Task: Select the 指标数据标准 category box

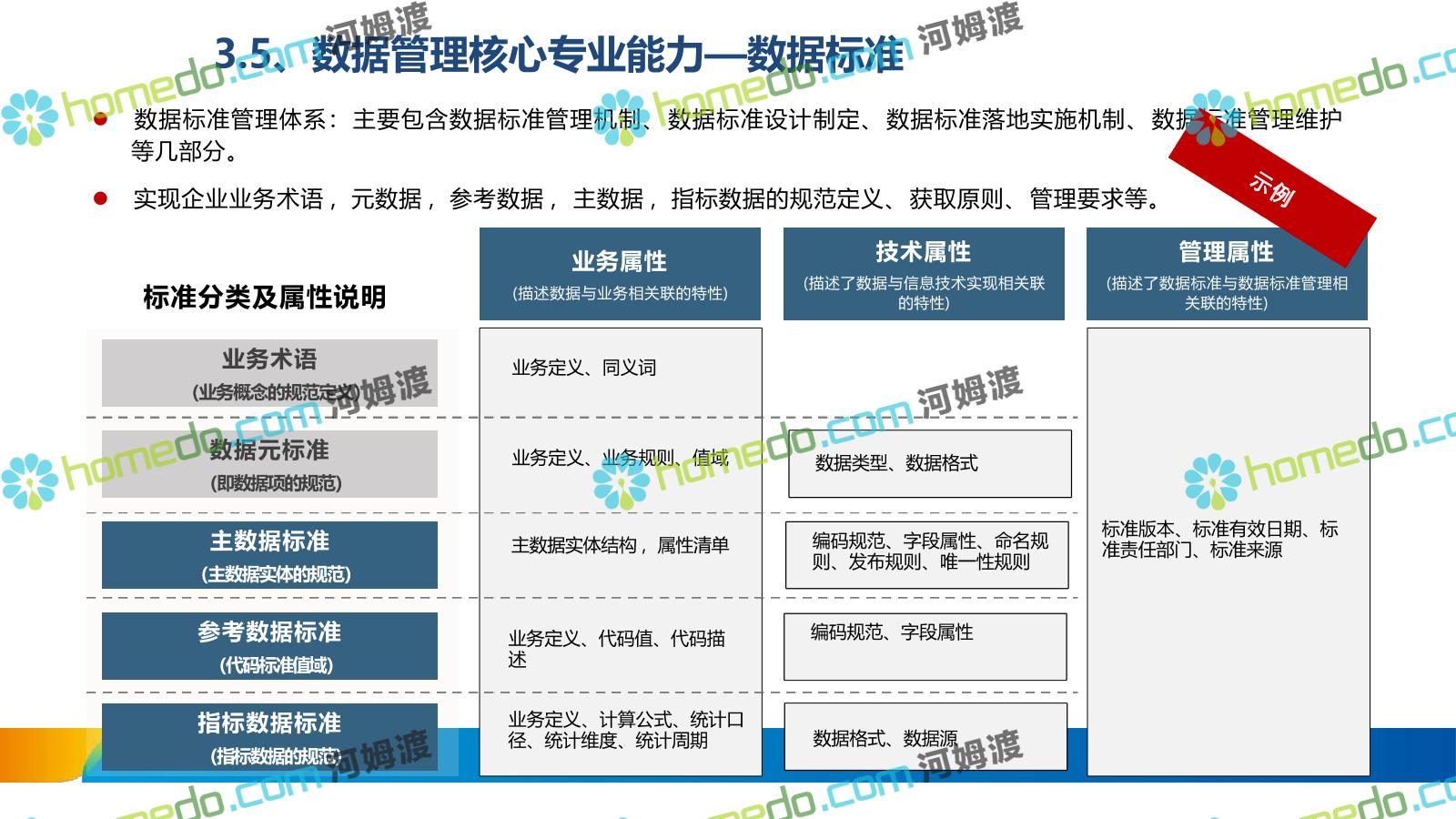Action: click(269, 737)
